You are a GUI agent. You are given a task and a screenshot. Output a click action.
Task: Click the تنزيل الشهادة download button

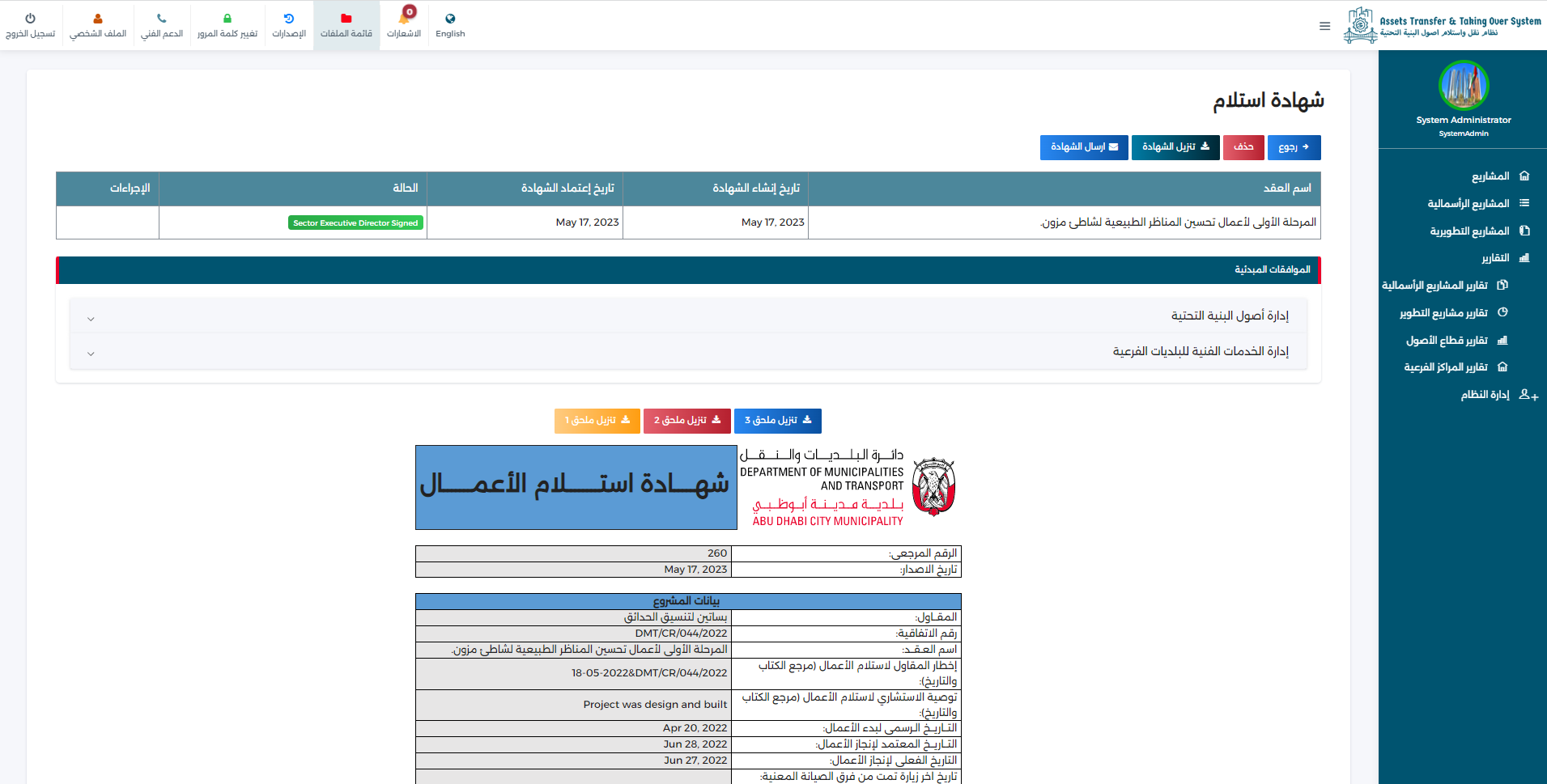click(1175, 147)
